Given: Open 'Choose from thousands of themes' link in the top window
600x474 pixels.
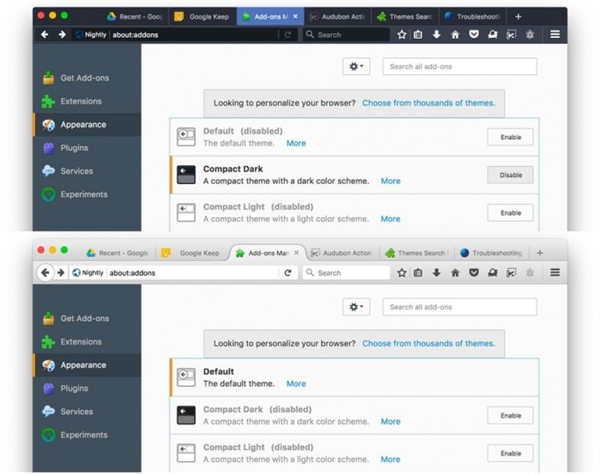Looking at the screenshot, I should point(428,103).
